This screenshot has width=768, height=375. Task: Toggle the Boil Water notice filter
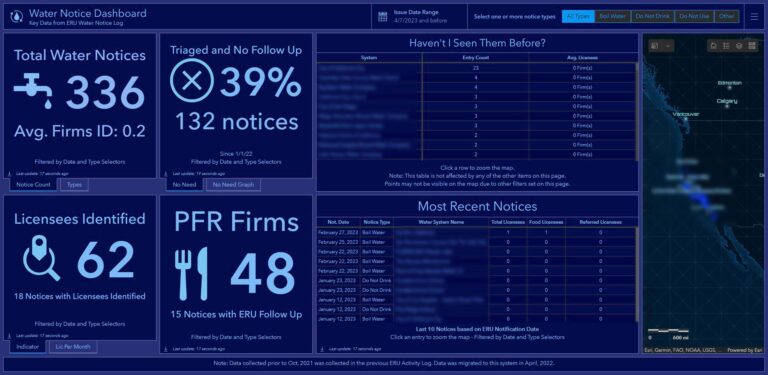click(612, 17)
